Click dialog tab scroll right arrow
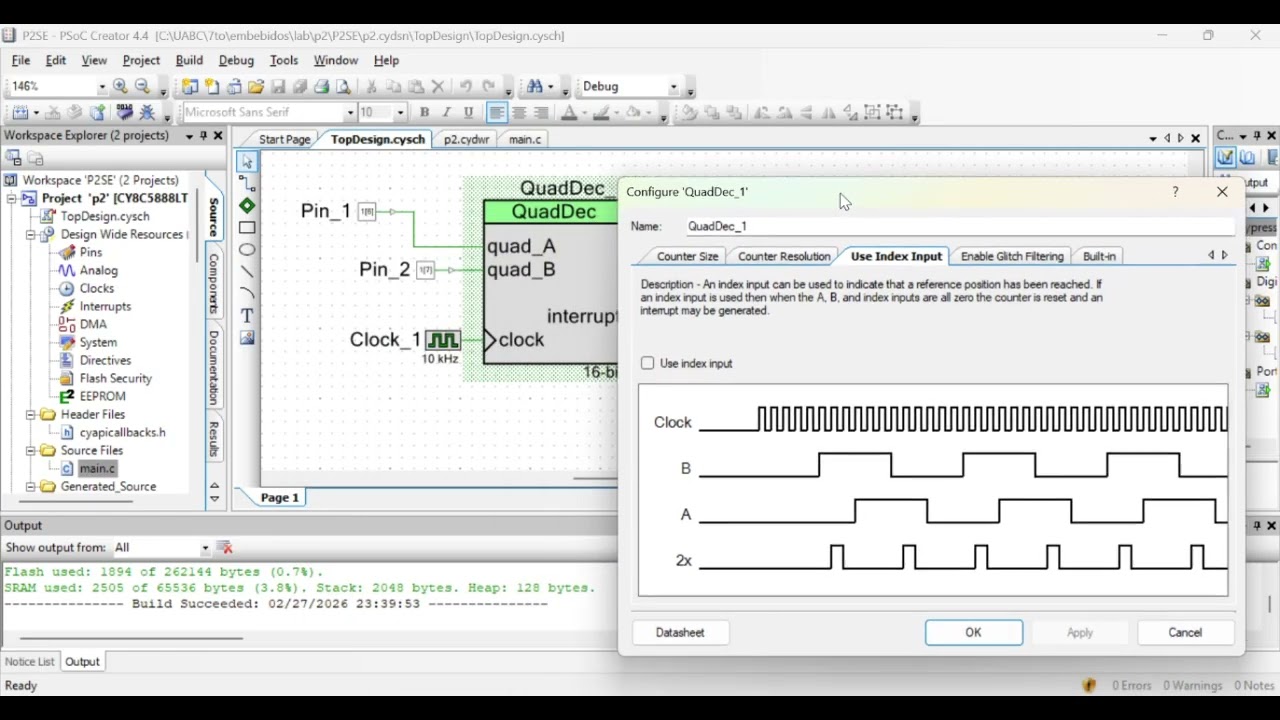This screenshot has width=1280, height=720. 1225,256
